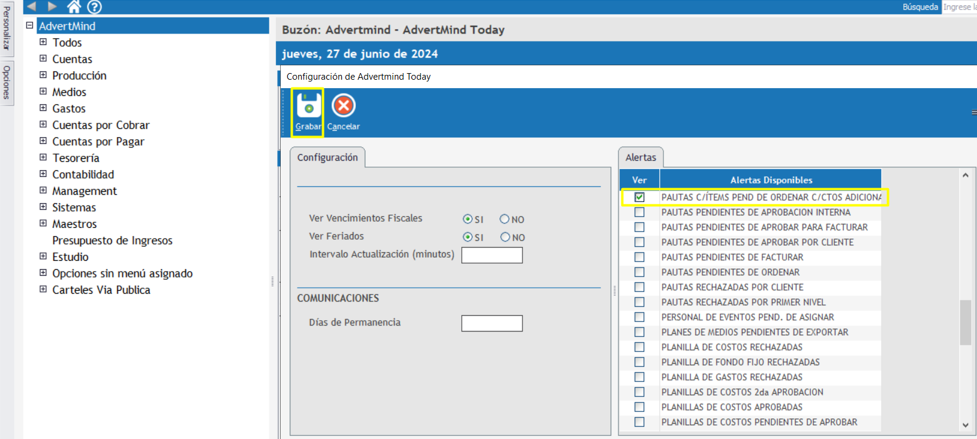977x439 pixels.
Task: Click the alerts list scroll up arrow
Action: [x=965, y=176]
